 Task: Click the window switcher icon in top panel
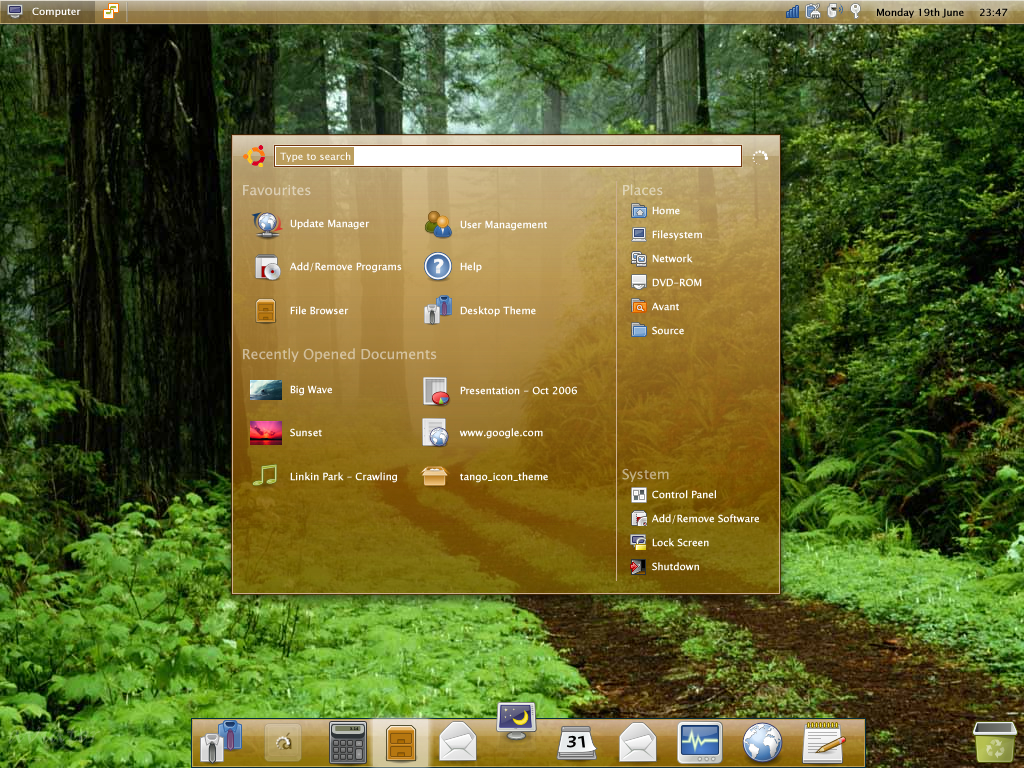111,11
